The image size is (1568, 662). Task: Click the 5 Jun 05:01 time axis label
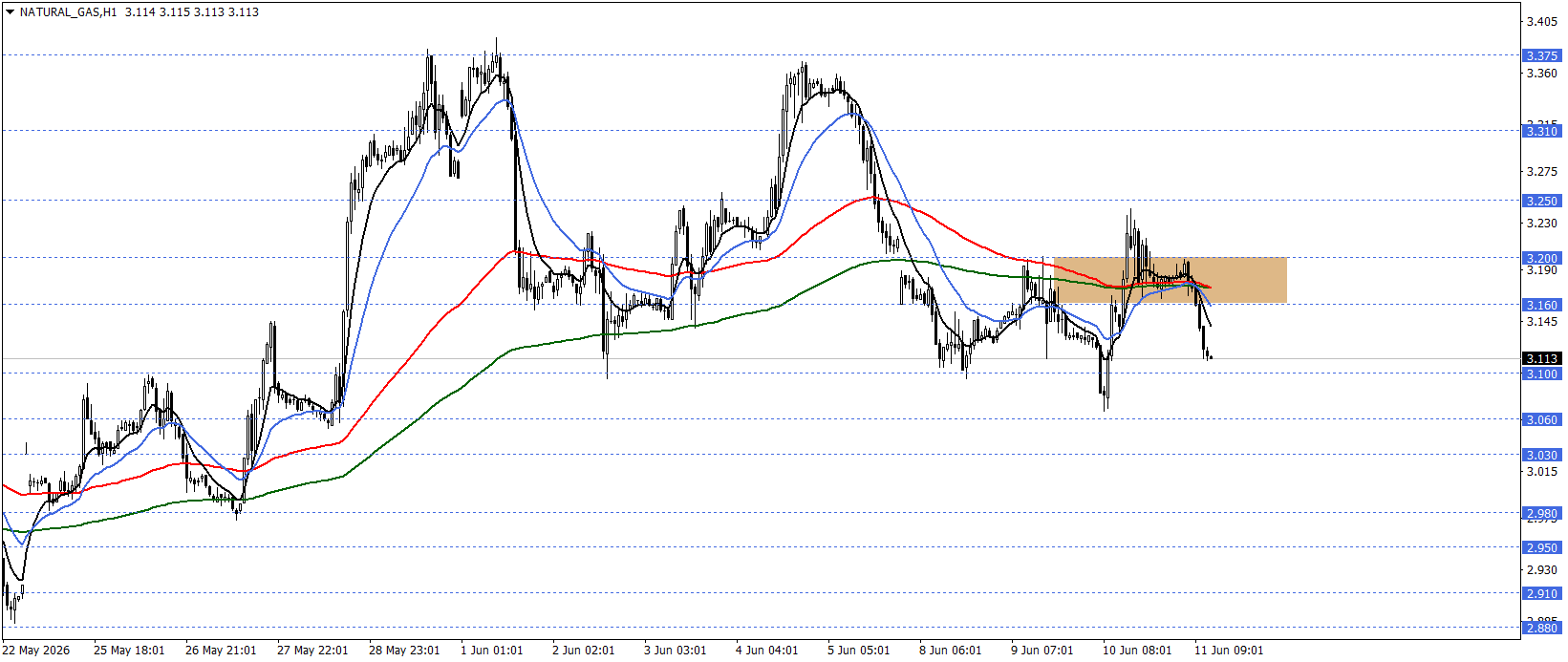coord(859,651)
